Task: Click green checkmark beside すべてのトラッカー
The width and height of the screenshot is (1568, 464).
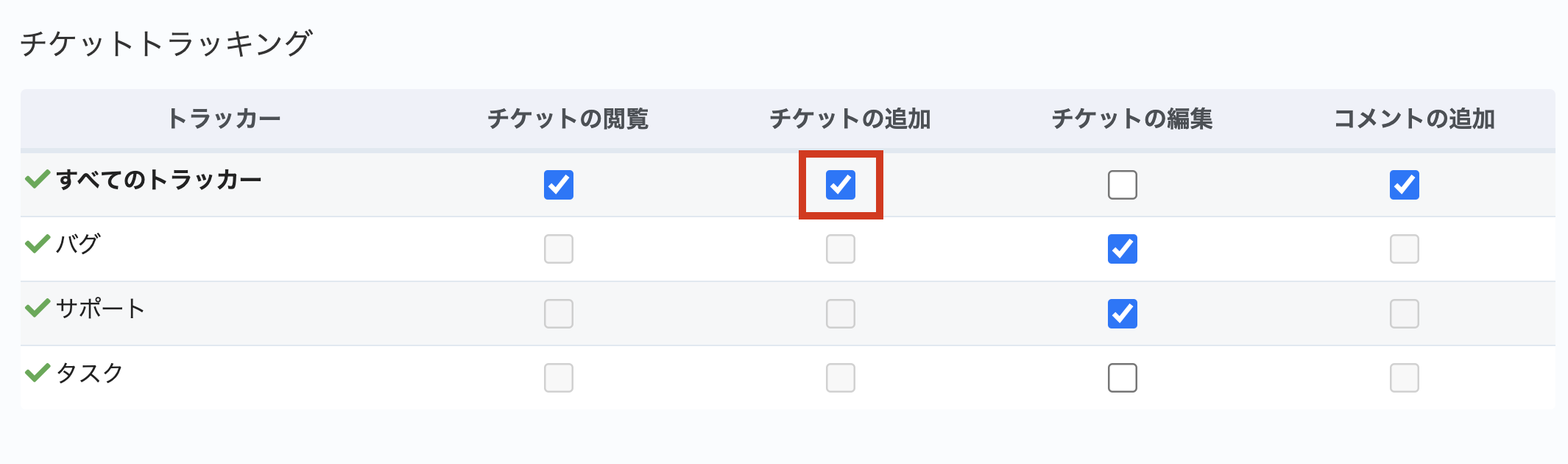Action: coord(37,179)
